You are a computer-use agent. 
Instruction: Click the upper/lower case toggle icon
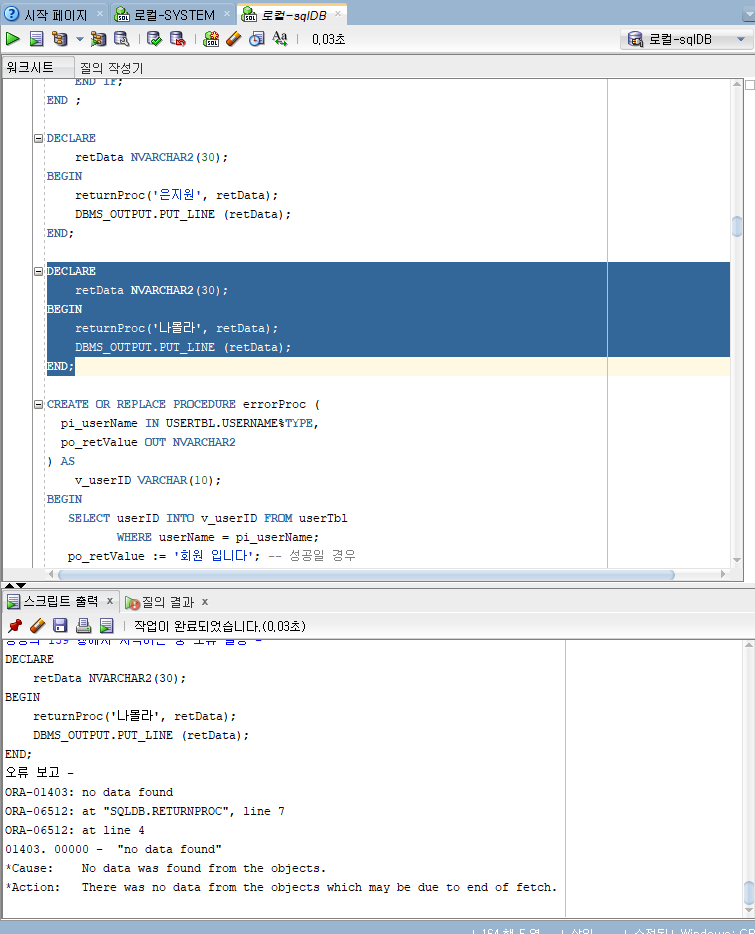[279, 39]
